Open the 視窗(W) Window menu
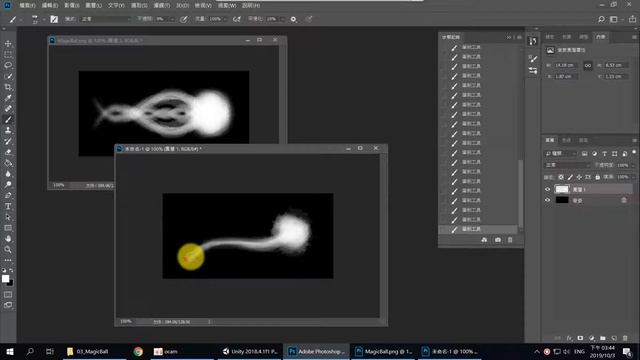The image size is (640, 360). [227, 5]
